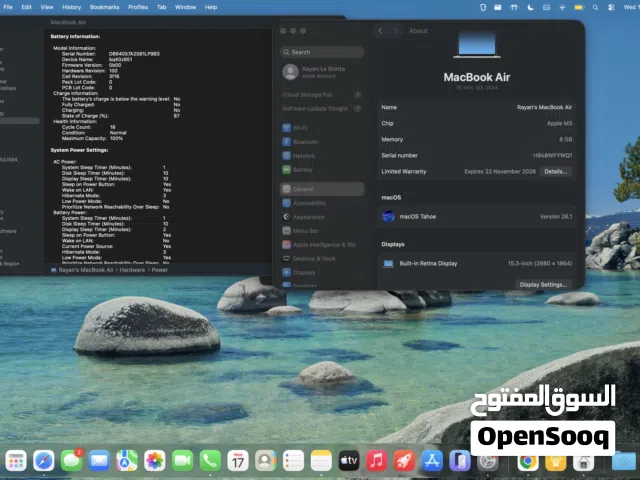Open Maps from the Dock

coord(127,461)
